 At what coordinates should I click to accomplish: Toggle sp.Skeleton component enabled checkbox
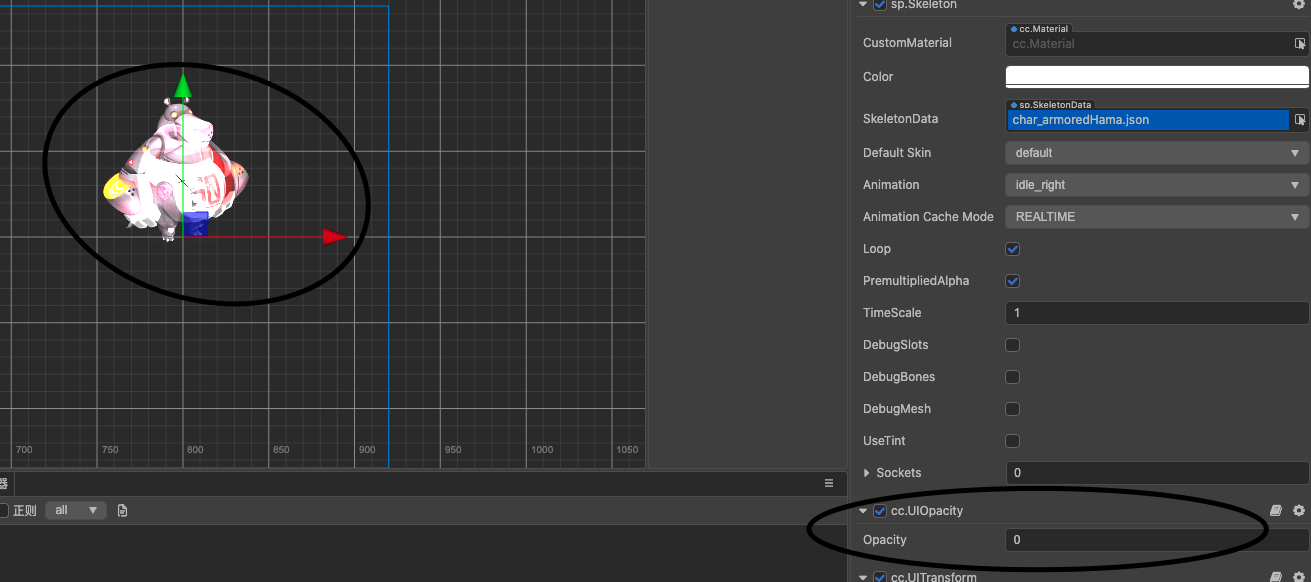[880, 4]
